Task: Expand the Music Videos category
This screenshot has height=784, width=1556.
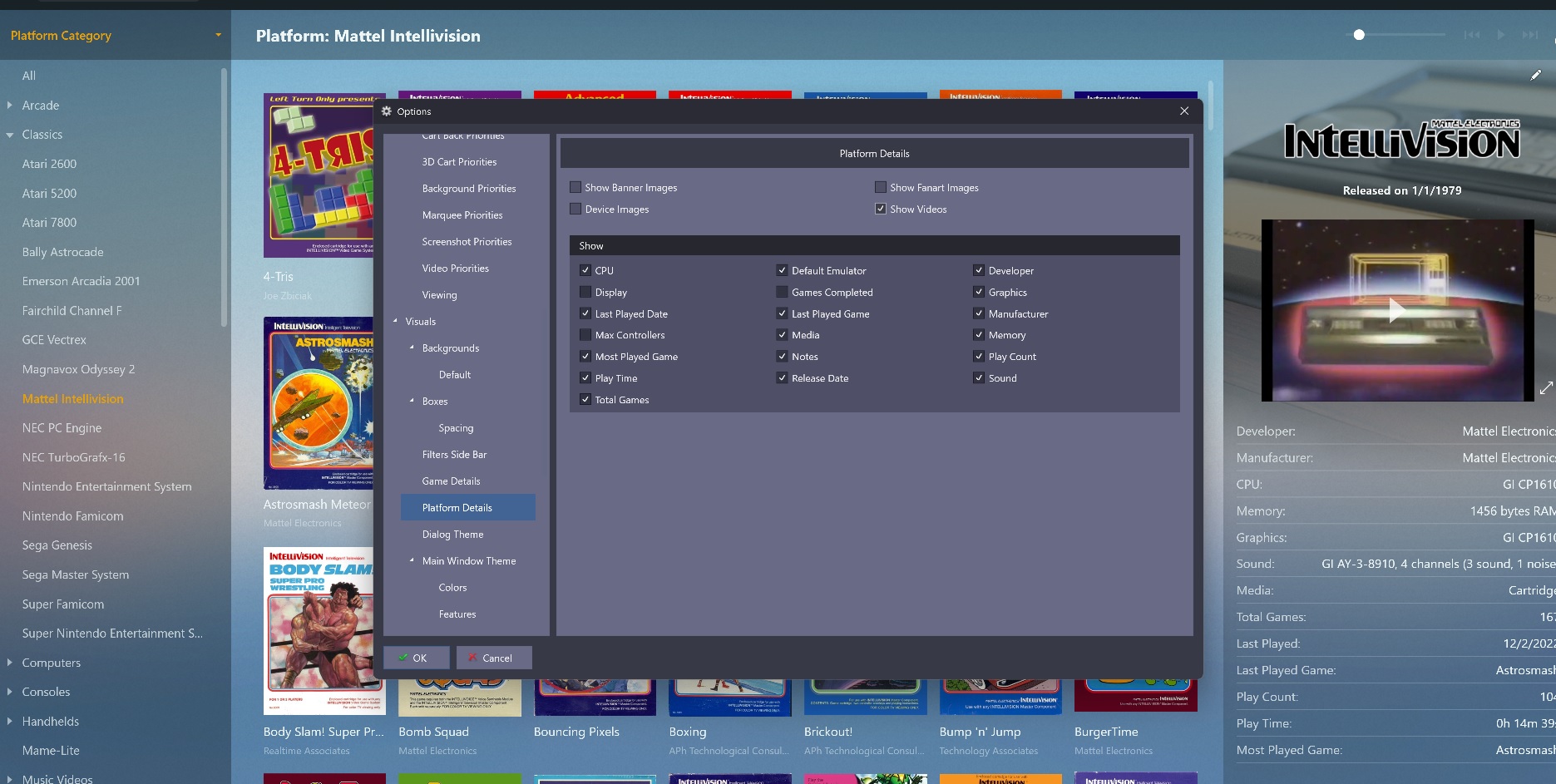Action: pyautogui.click(x=10, y=779)
